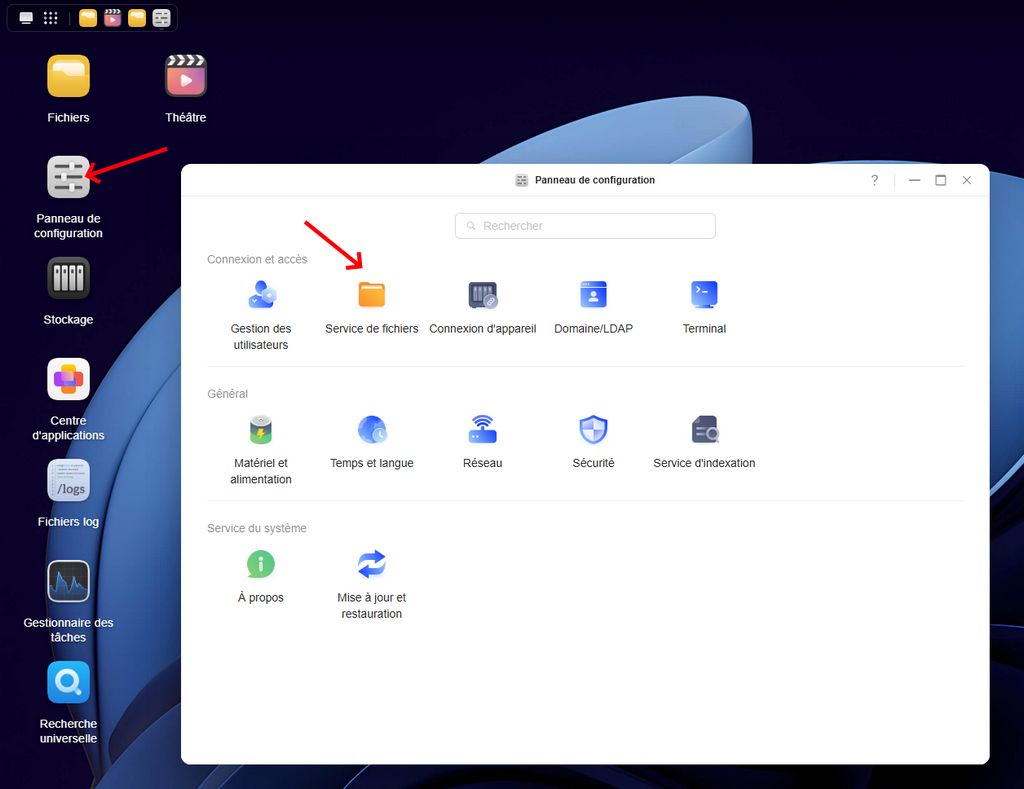This screenshot has width=1024, height=789.
Task: Open Recherche universelle desktop app
Action: tap(68, 683)
